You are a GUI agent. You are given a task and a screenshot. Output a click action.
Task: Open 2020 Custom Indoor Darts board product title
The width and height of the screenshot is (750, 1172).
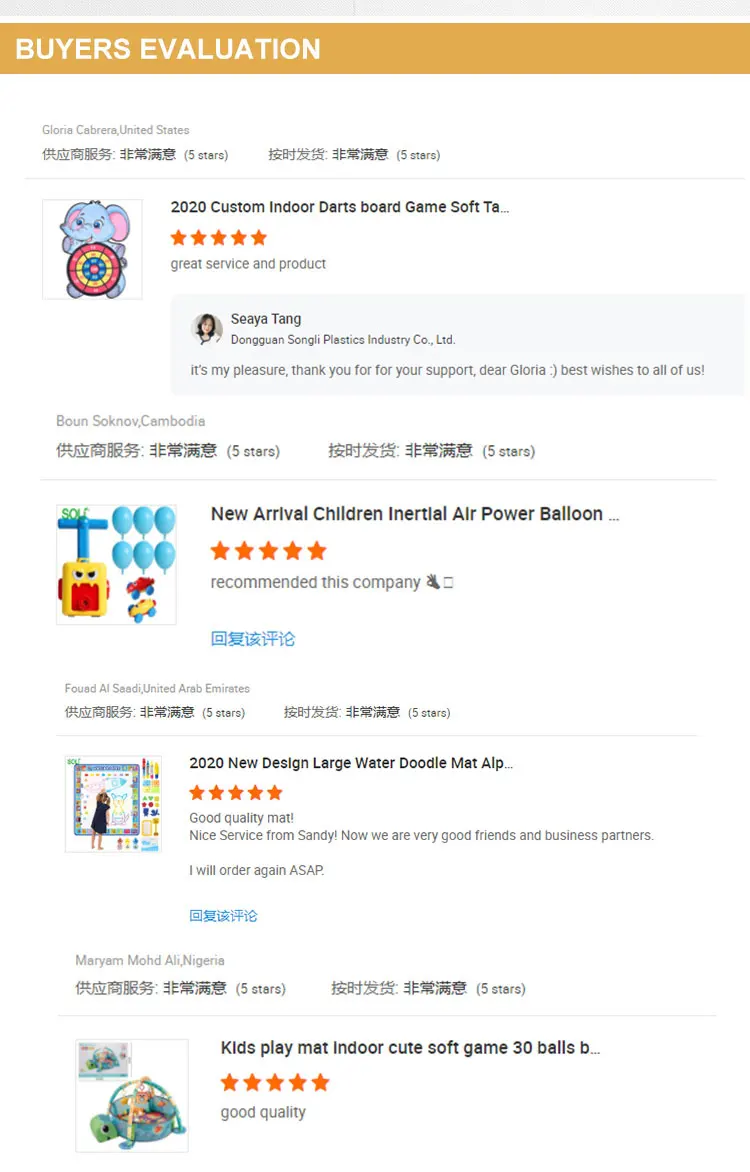pyautogui.click(x=339, y=207)
